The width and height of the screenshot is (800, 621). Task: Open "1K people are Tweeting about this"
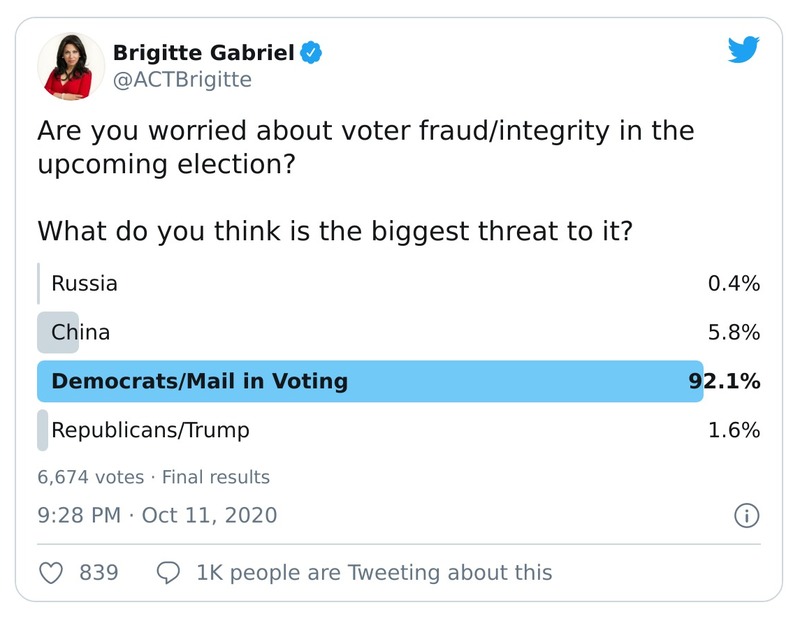coord(374,572)
